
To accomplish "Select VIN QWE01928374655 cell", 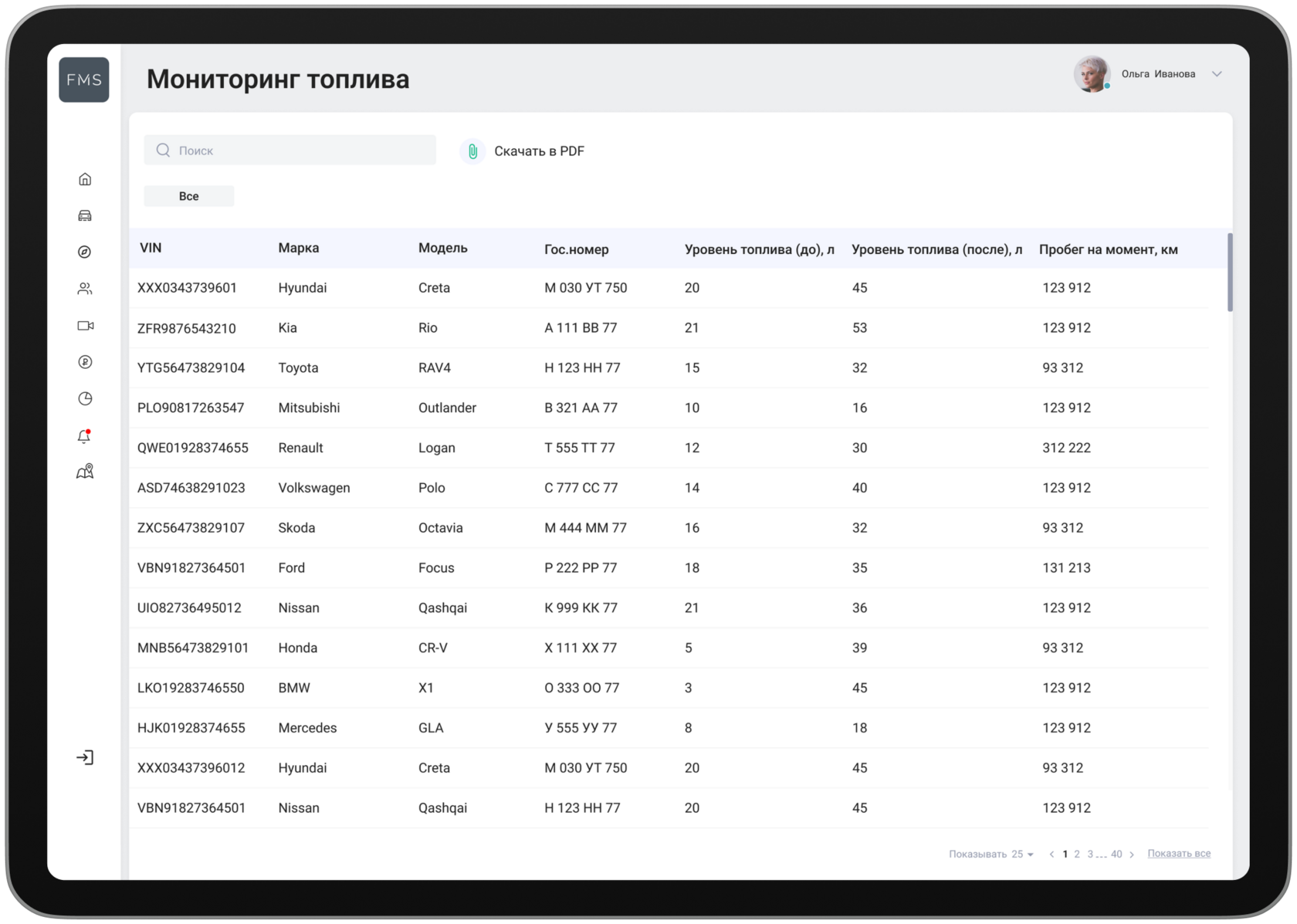I will [x=193, y=448].
